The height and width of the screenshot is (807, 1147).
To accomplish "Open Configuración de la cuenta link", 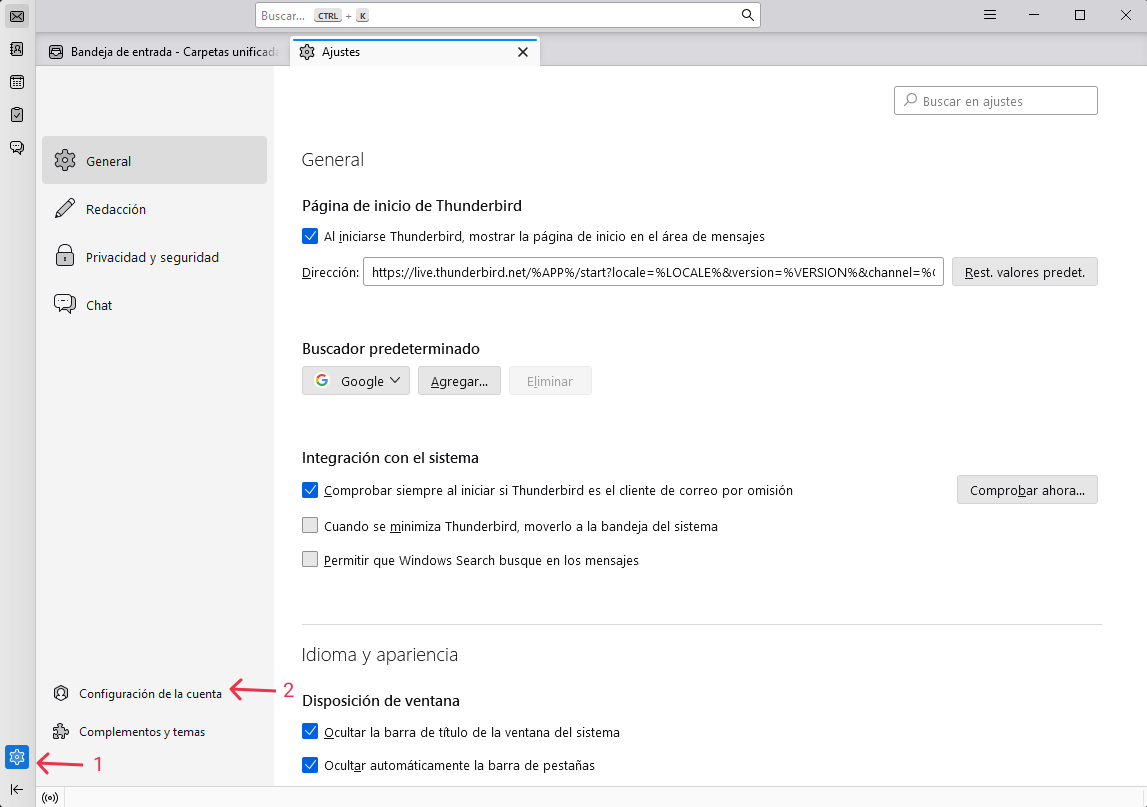I will tap(150, 693).
